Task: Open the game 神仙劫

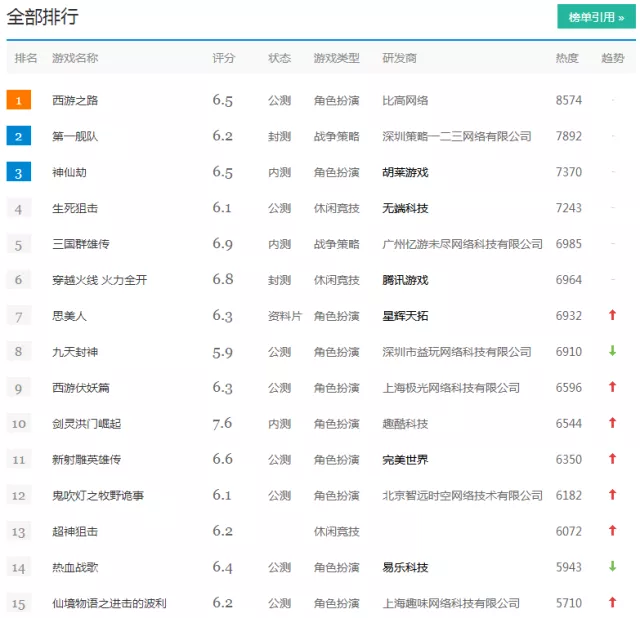Action: click(69, 172)
